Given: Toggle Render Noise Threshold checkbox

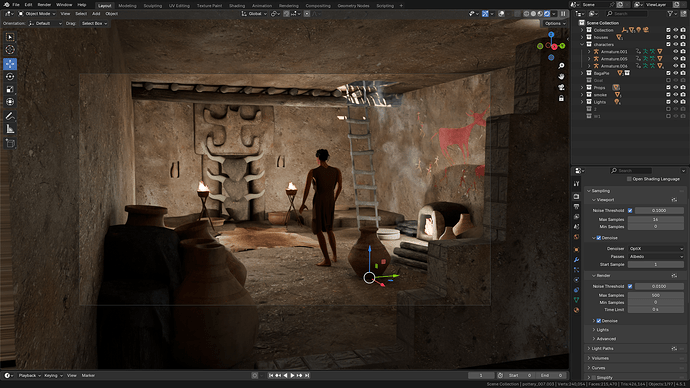Looking at the screenshot, I should (630, 286).
